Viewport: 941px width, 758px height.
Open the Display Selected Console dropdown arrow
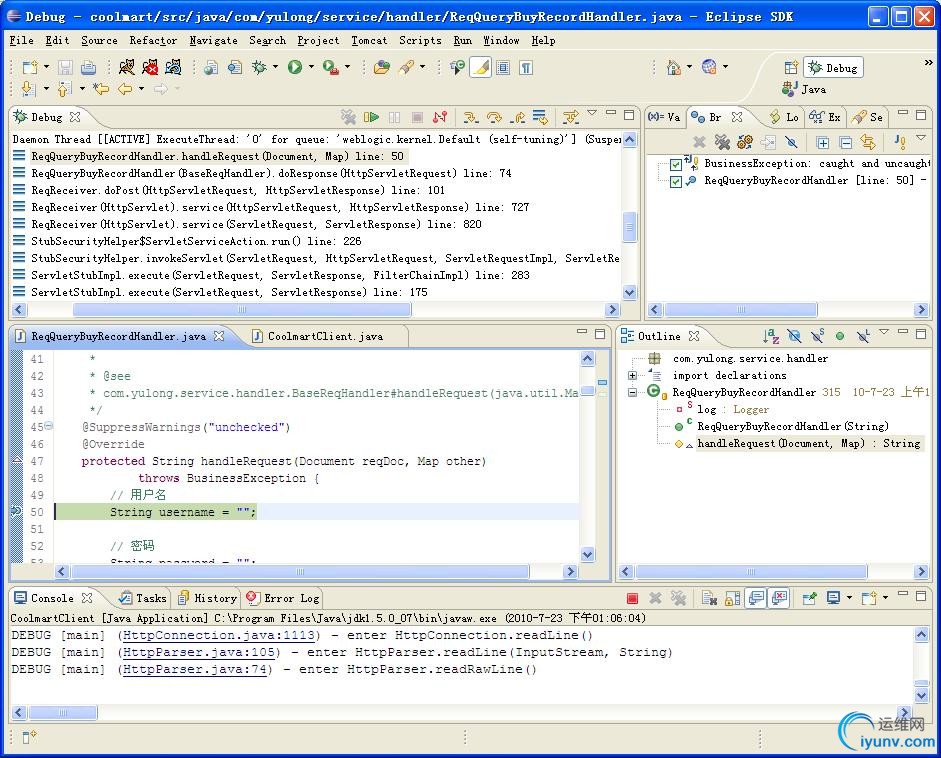pyautogui.click(x=849, y=597)
